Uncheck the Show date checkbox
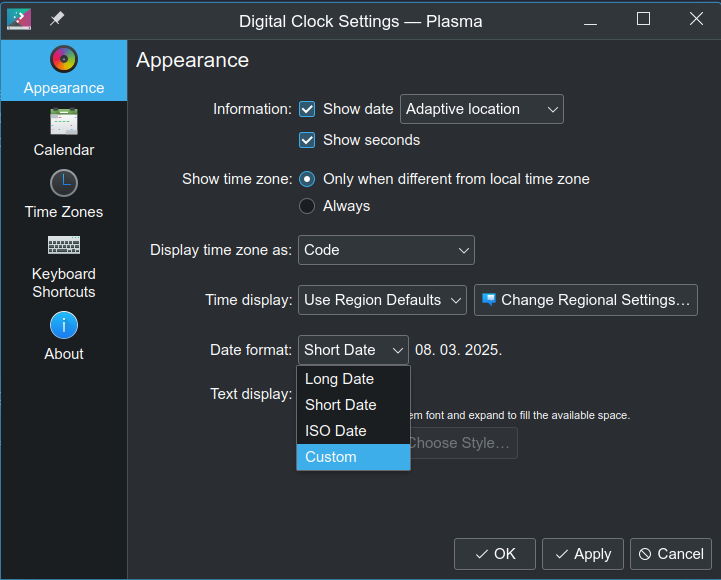The height and width of the screenshot is (580, 721). tap(307, 109)
